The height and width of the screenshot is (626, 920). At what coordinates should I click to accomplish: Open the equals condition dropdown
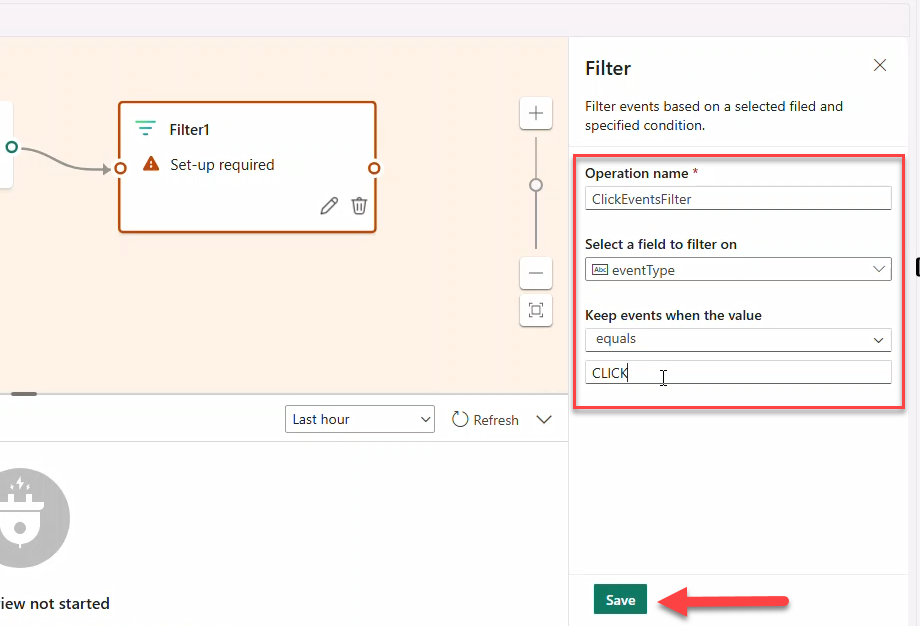point(879,339)
